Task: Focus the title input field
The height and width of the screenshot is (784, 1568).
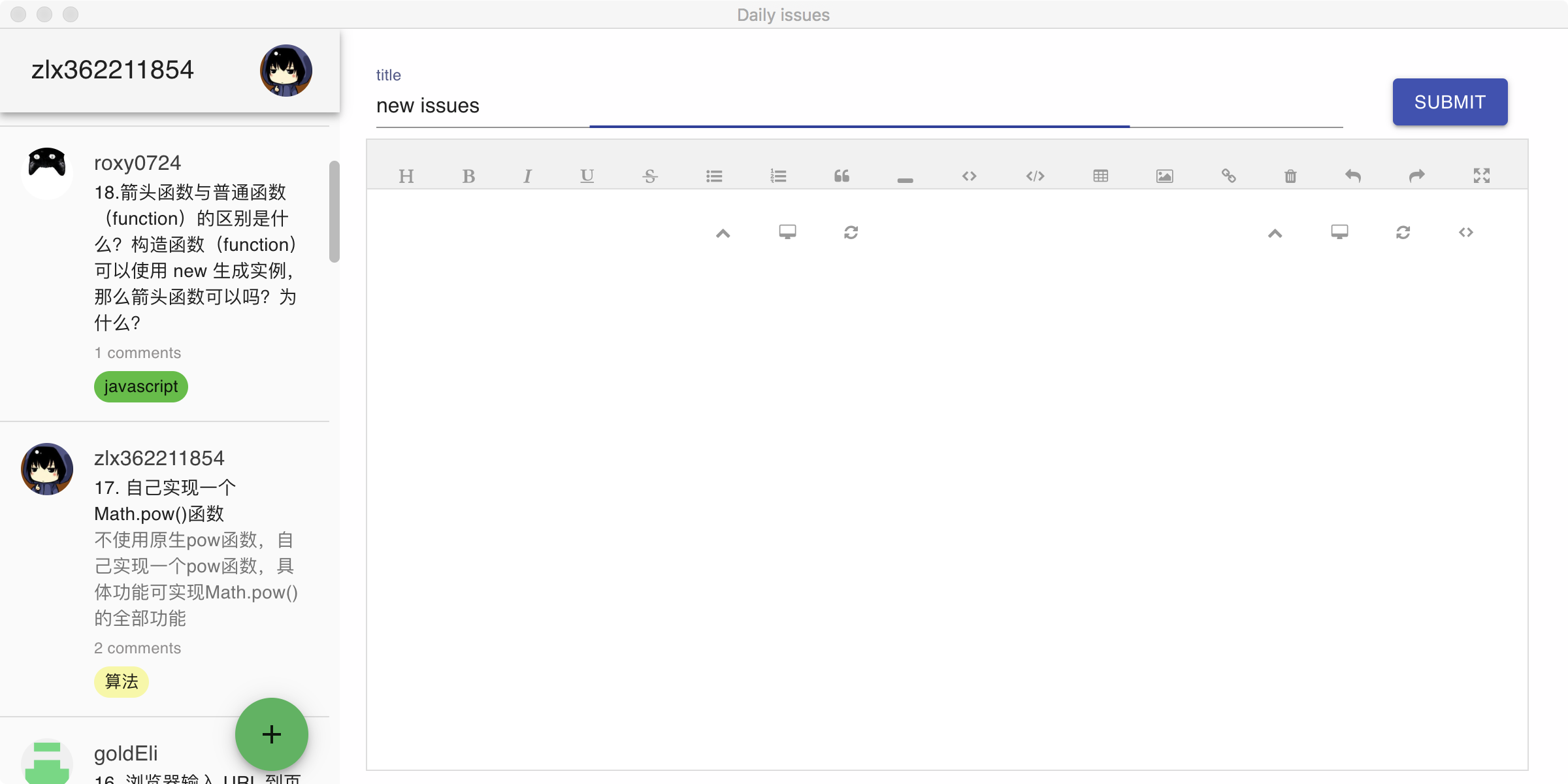Action: (859, 106)
